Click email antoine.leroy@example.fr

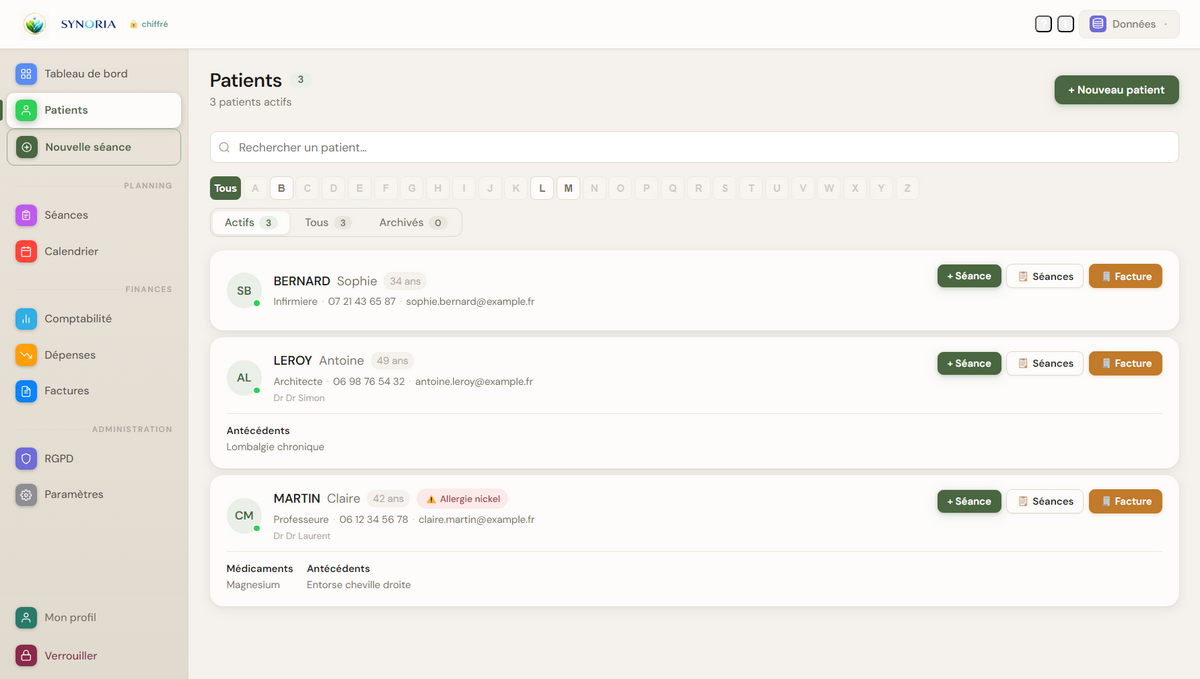pyautogui.click(x=474, y=381)
